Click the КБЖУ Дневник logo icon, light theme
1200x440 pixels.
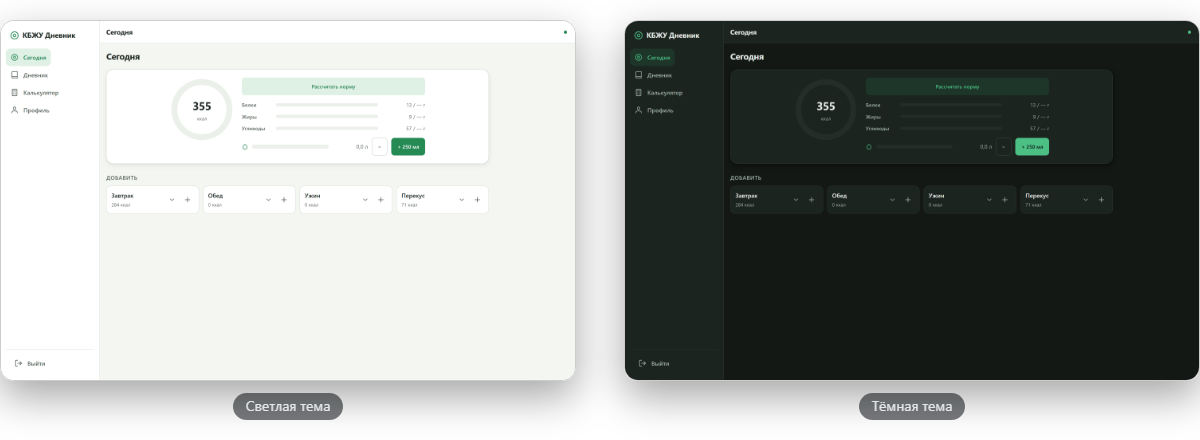coord(14,35)
